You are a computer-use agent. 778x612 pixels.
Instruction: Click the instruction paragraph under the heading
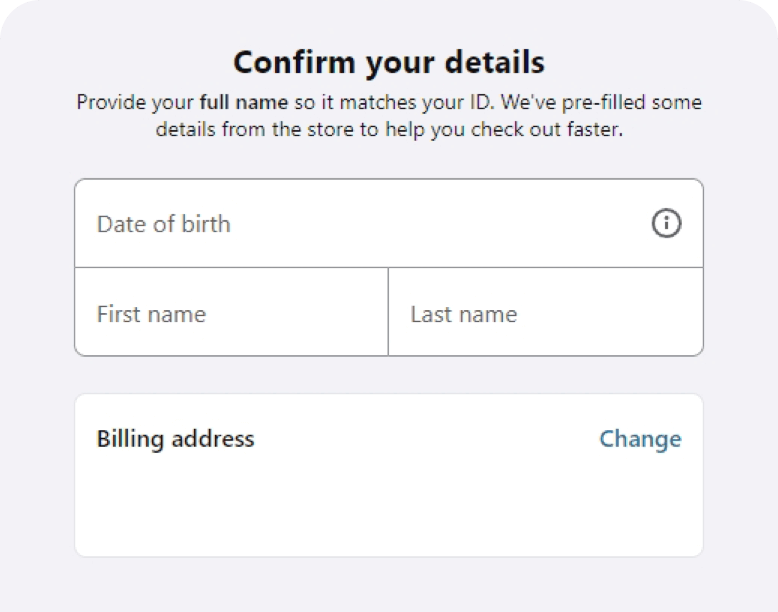pyautogui.click(x=388, y=117)
